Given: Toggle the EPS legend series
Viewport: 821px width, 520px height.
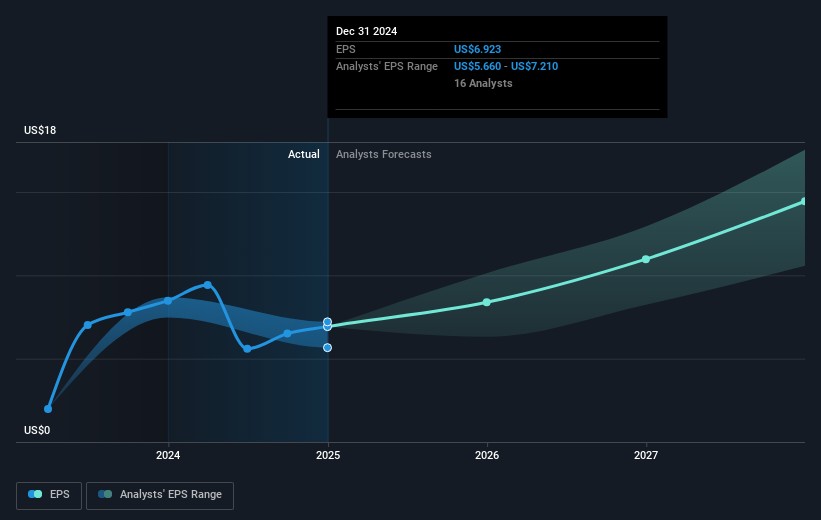Looking at the screenshot, I should (49, 494).
